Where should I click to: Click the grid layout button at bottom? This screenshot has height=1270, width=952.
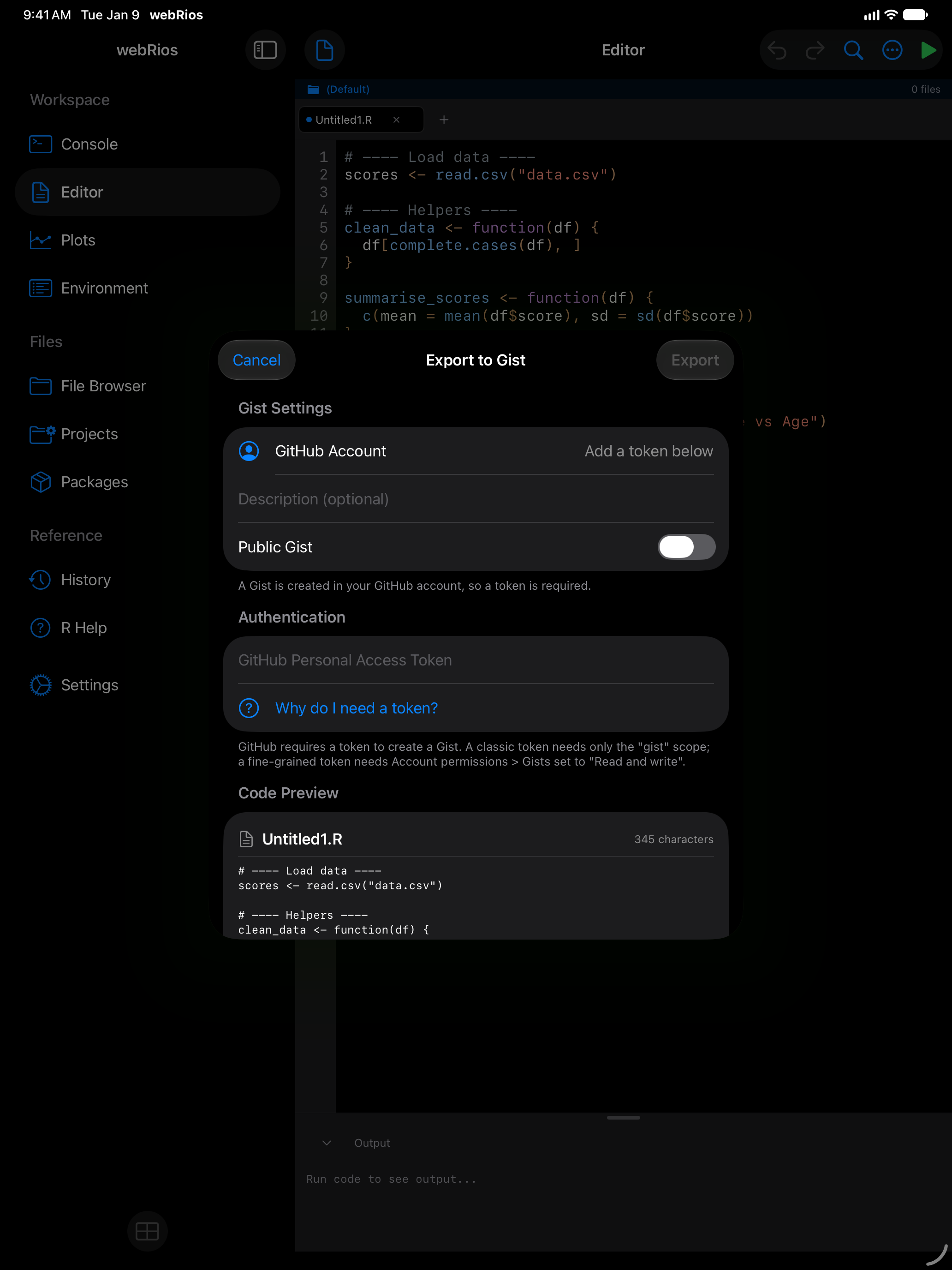click(147, 1231)
